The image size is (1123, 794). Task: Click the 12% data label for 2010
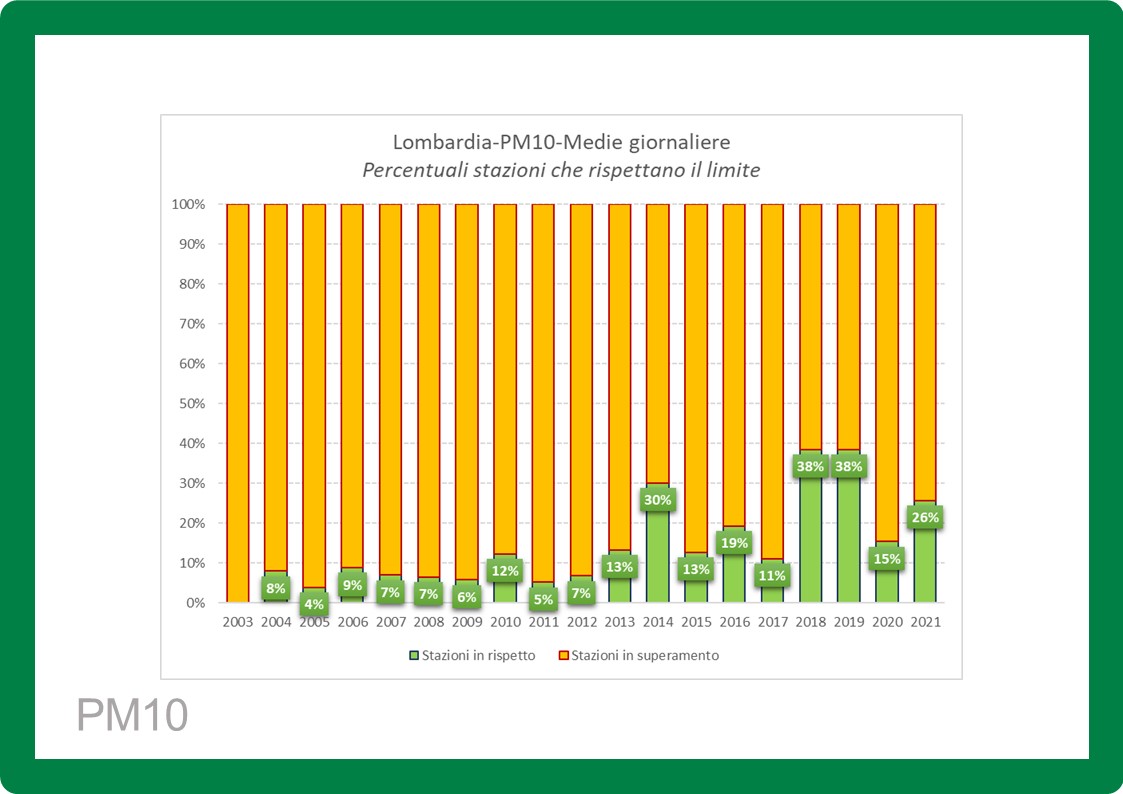505,571
